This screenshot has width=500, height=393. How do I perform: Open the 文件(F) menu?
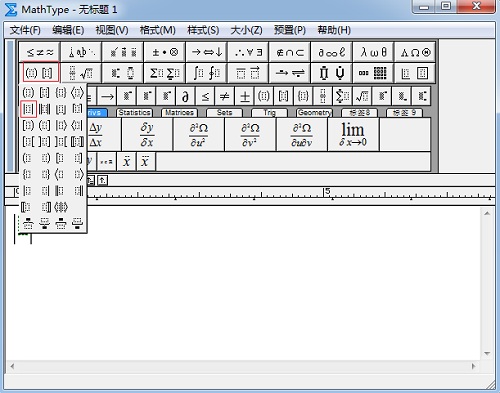coord(25,30)
